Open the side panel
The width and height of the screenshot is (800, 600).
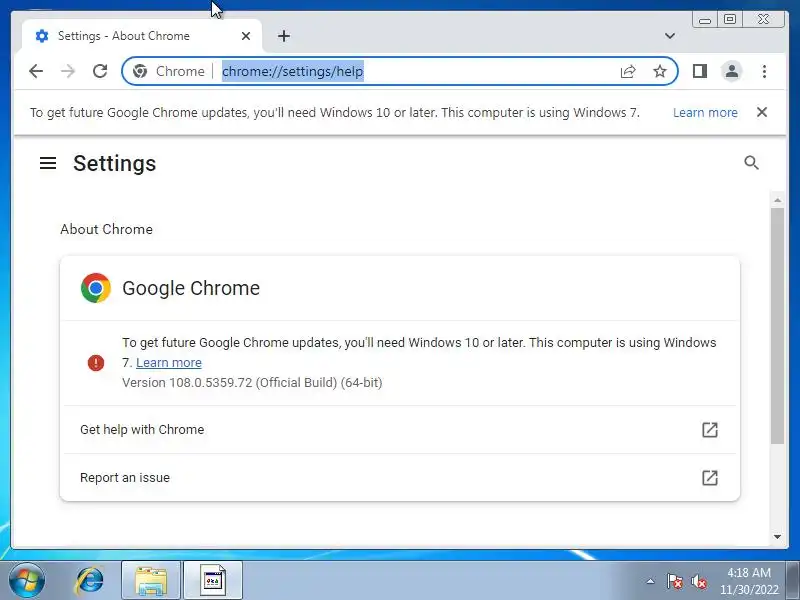[x=700, y=71]
